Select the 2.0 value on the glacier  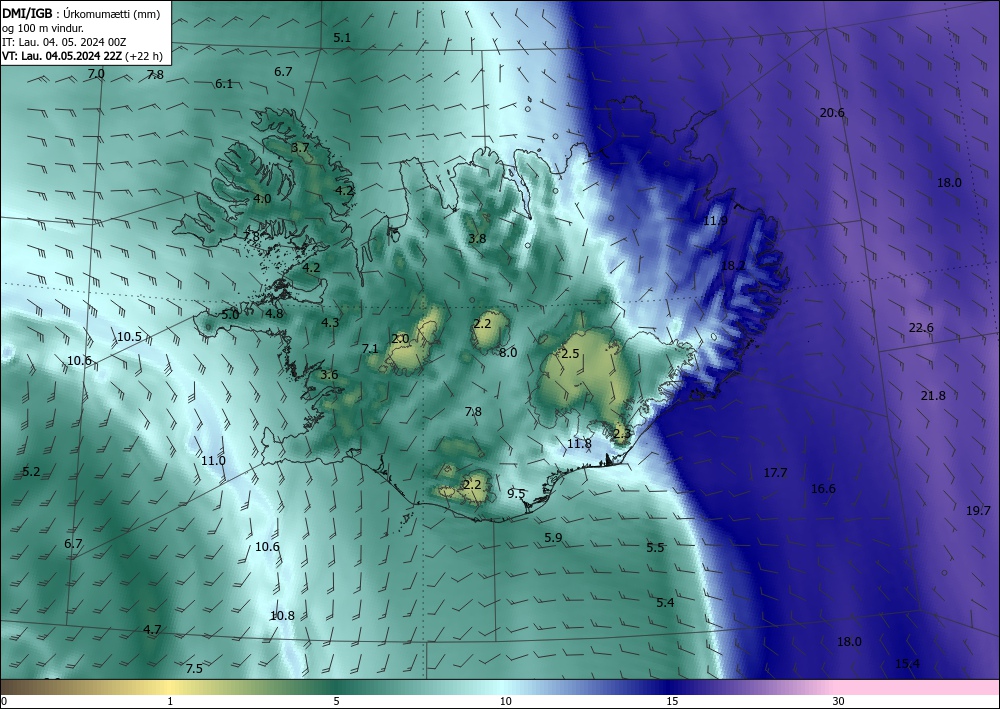[x=400, y=339]
